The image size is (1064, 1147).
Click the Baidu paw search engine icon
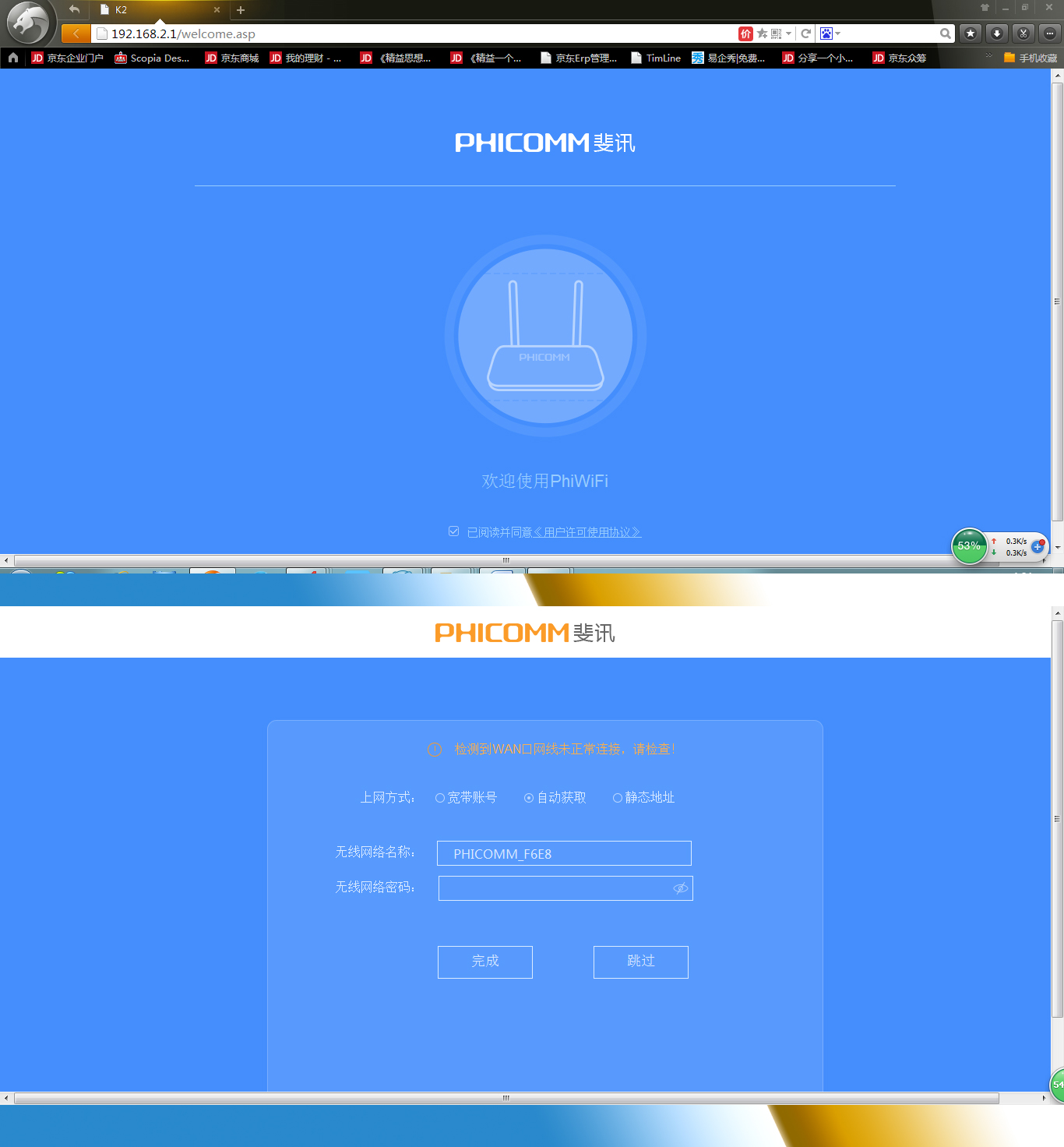[826, 34]
